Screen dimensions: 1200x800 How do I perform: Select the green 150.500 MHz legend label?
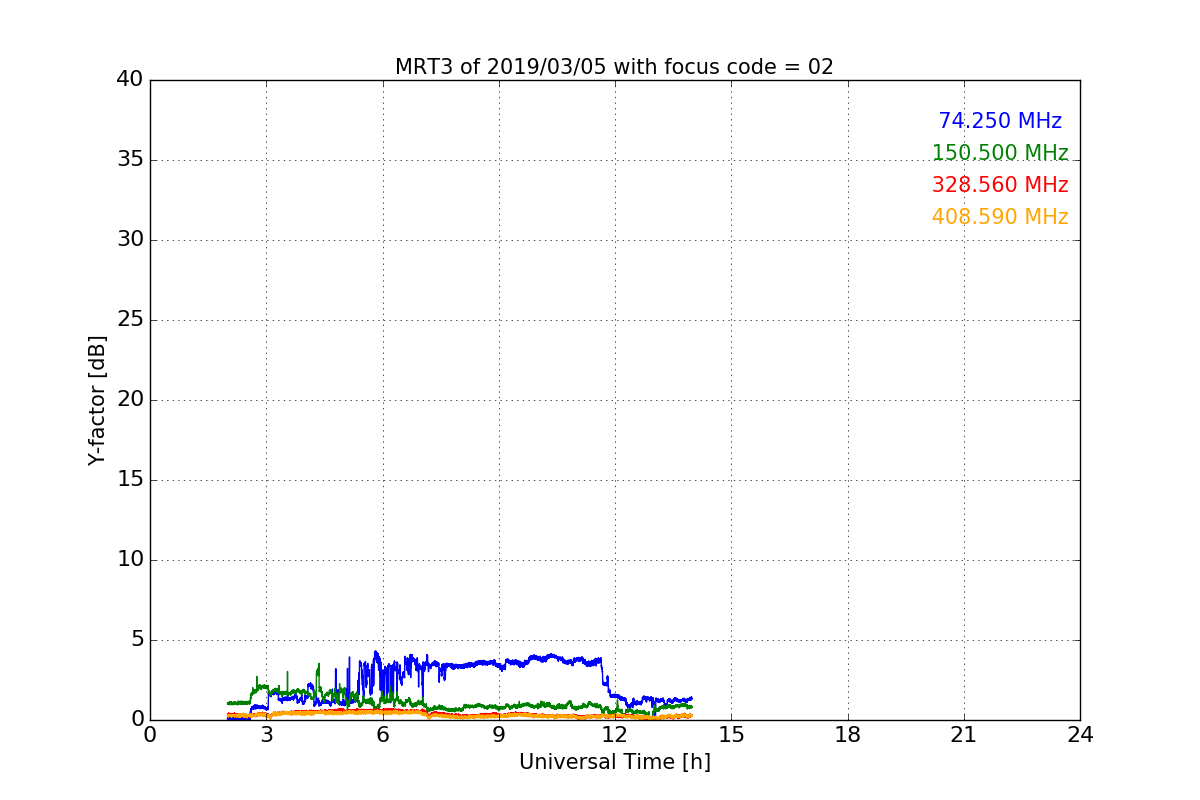pyautogui.click(x=1000, y=153)
